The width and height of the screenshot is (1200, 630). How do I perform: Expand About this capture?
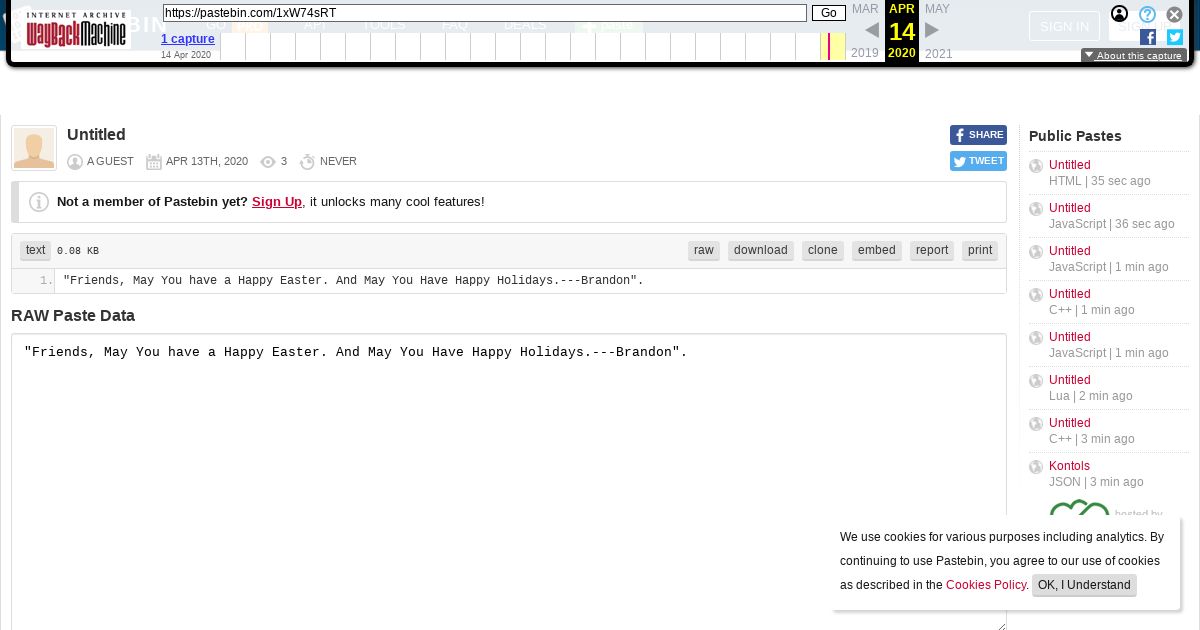[1134, 56]
